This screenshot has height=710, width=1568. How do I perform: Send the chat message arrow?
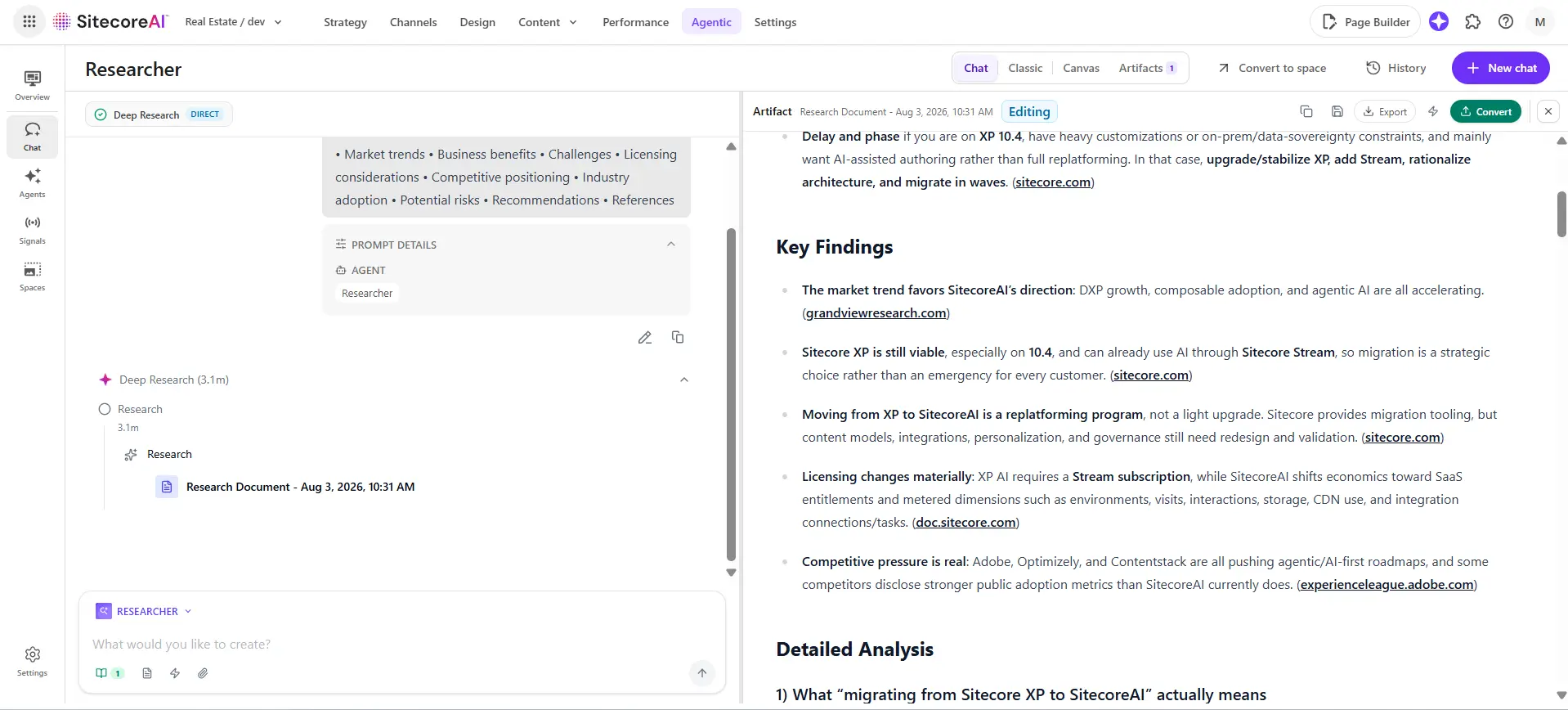(x=702, y=673)
